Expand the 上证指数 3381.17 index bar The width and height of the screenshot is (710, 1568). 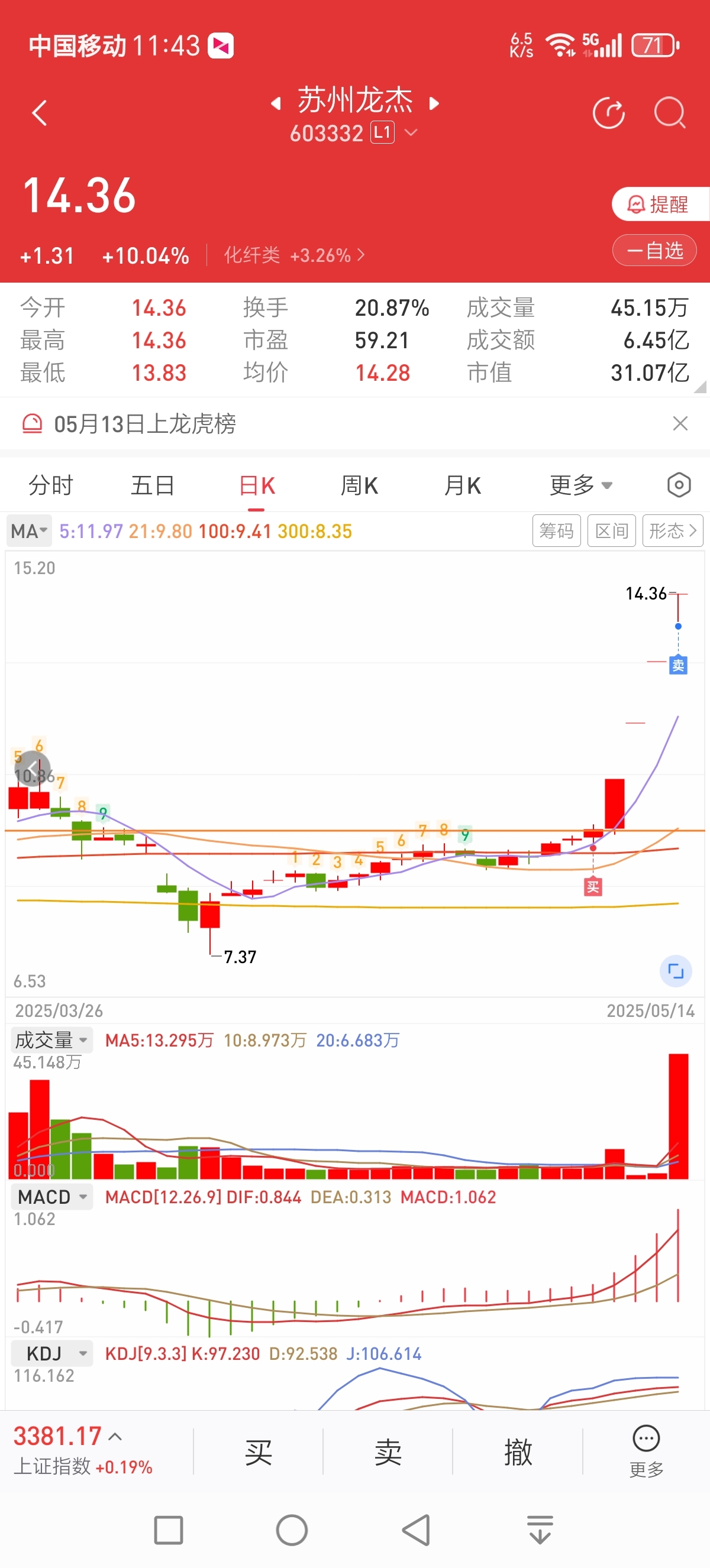pyautogui.click(x=83, y=1451)
